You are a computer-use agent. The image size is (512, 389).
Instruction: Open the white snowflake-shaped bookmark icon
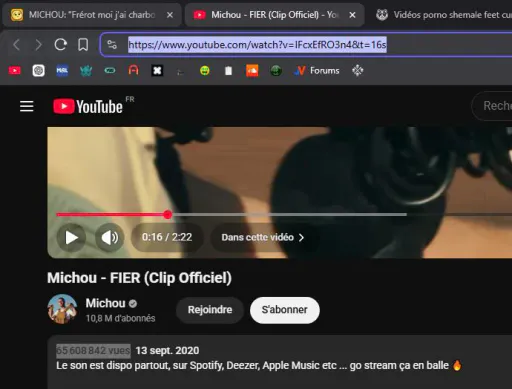pos(358,71)
